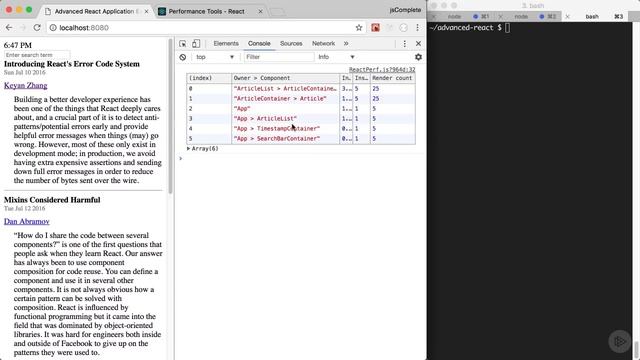This screenshot has height=360, width=640.
Task: Click the play button overlay
Action: tap(620, 341)
